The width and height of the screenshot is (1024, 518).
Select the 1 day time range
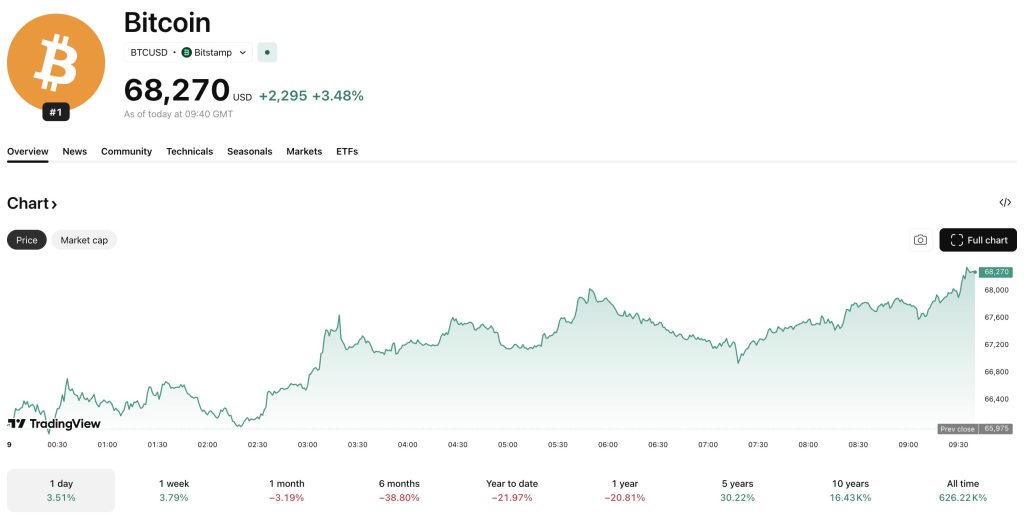[61, 490]
